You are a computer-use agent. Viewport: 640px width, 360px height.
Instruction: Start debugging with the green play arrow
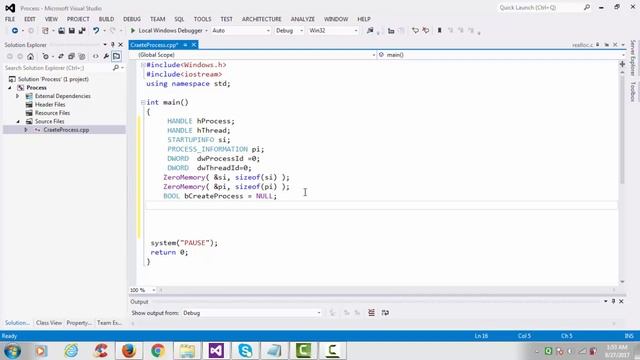tap(133, 31)
